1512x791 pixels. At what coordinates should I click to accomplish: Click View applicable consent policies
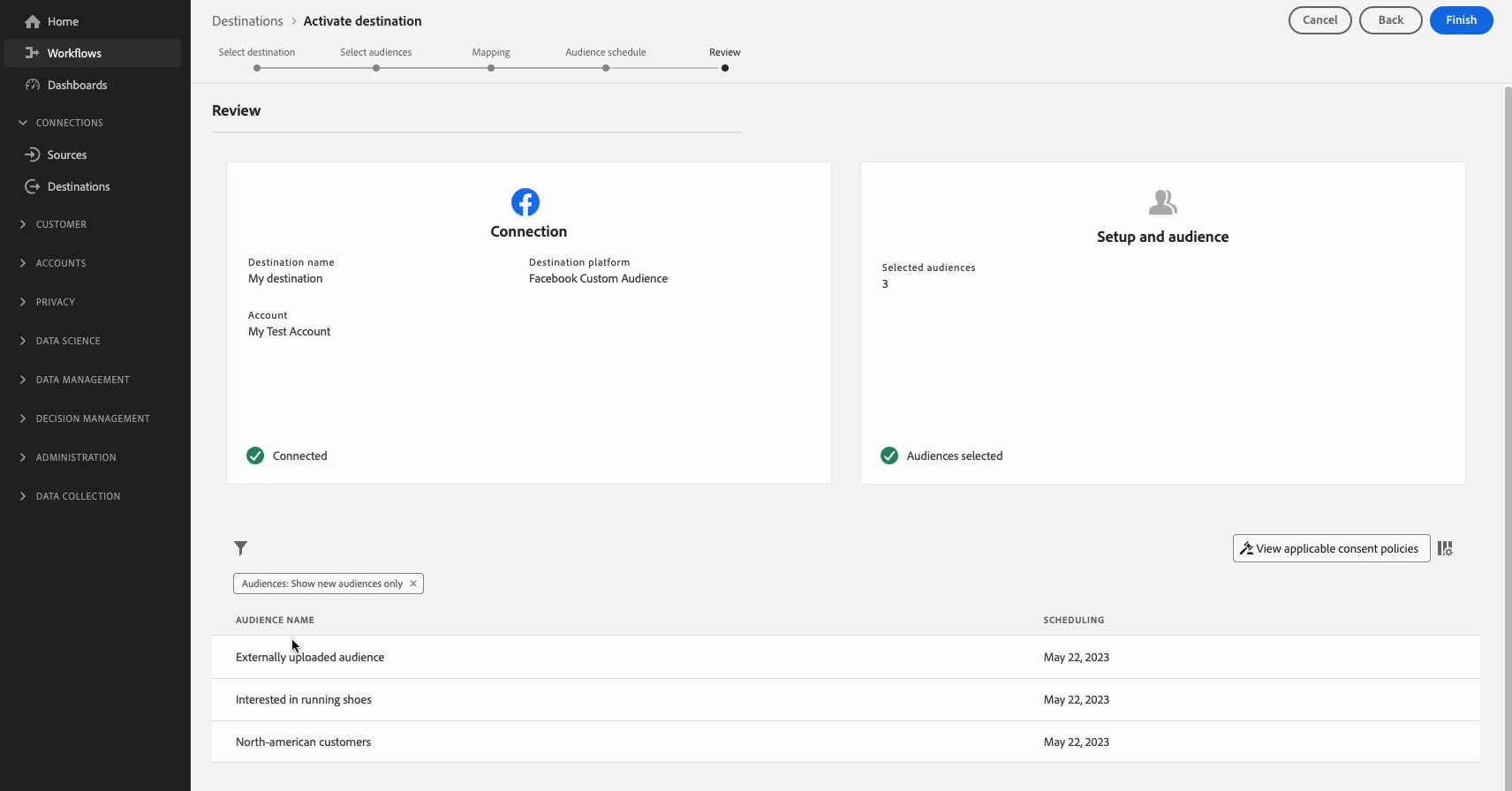tap(1331, 548)
